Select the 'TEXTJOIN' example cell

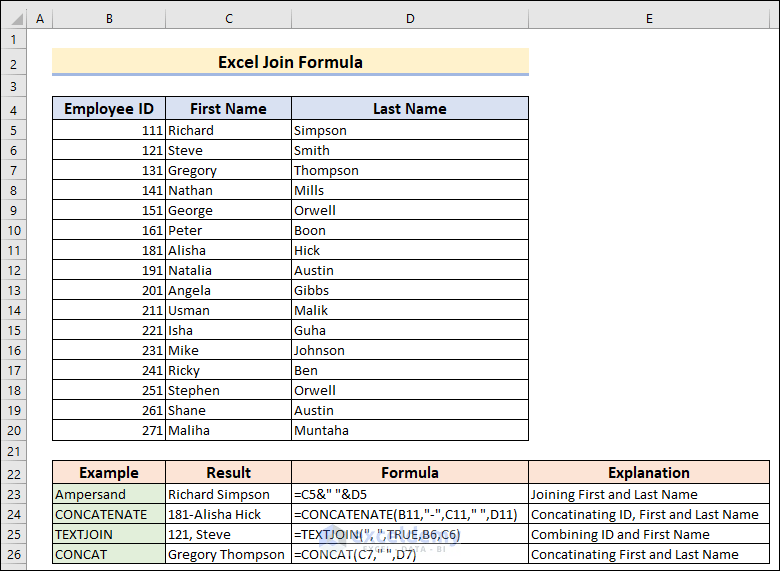coord(109,534)
